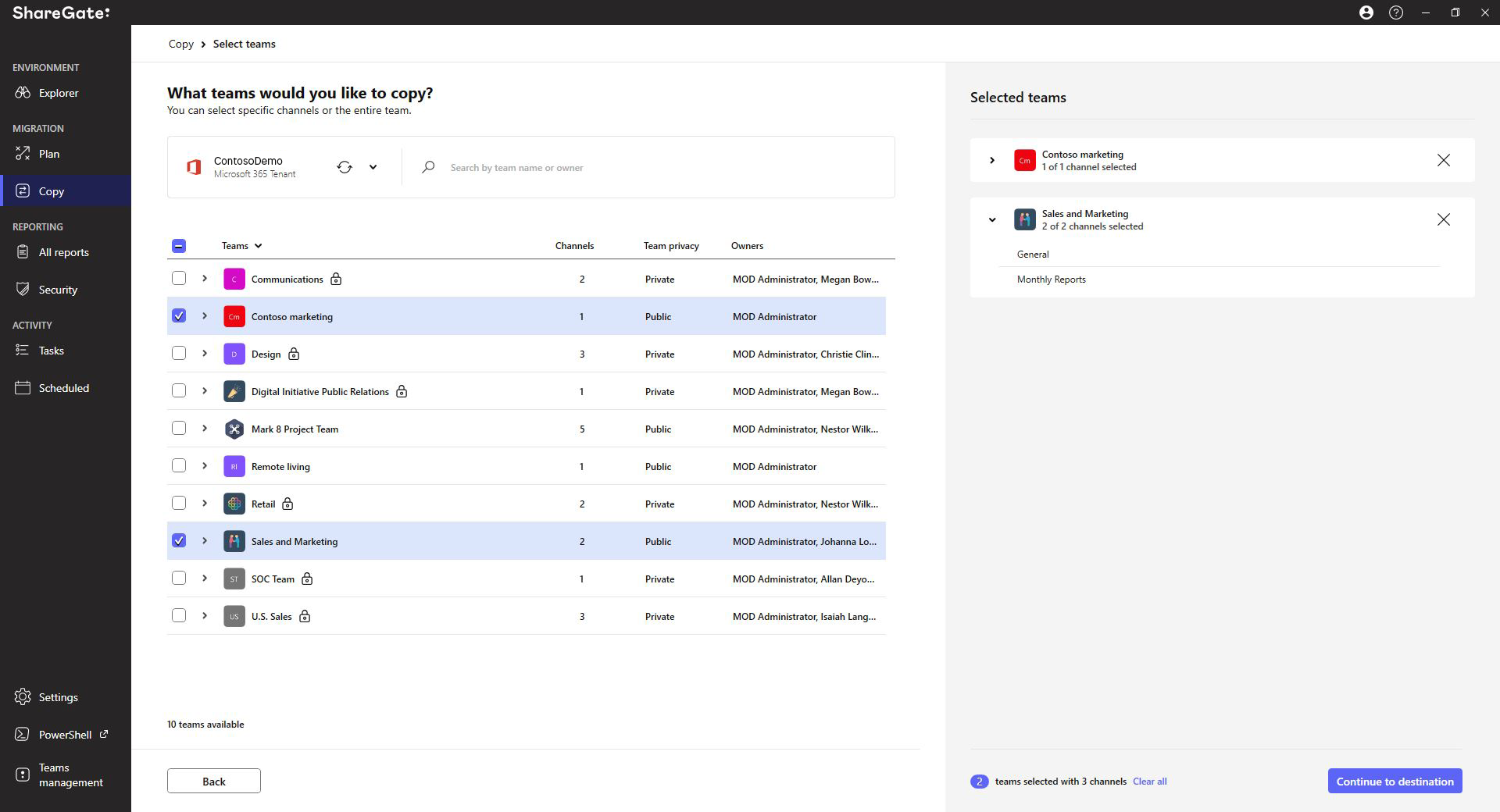Click Continue to destination button
The height and width of the screenshot is (812, 1500).
click(x=1395, y=781)
